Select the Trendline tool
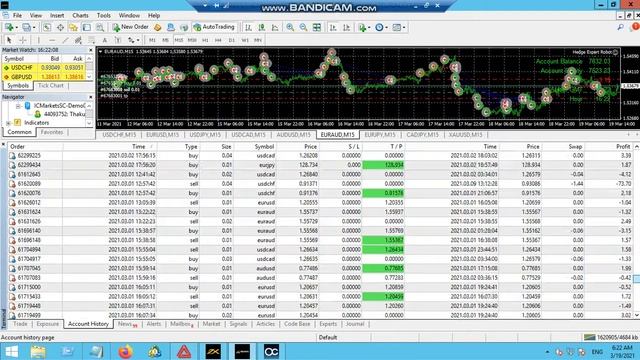This screenshot has height=360, width=640. [x=65, y=40]
